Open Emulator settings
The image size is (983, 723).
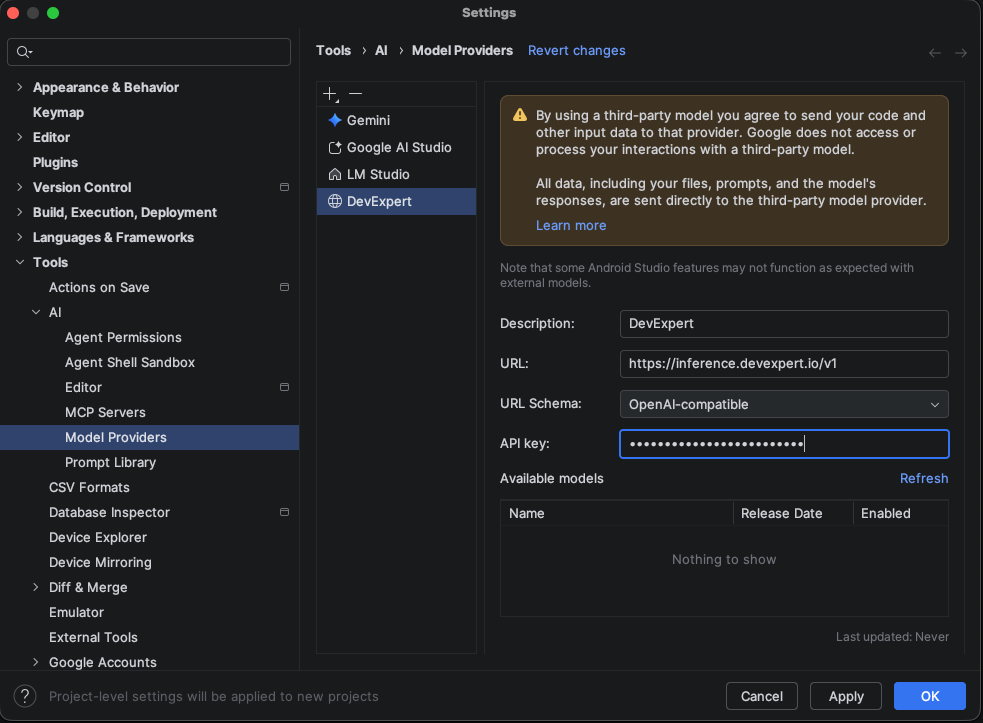click(76, 613)
